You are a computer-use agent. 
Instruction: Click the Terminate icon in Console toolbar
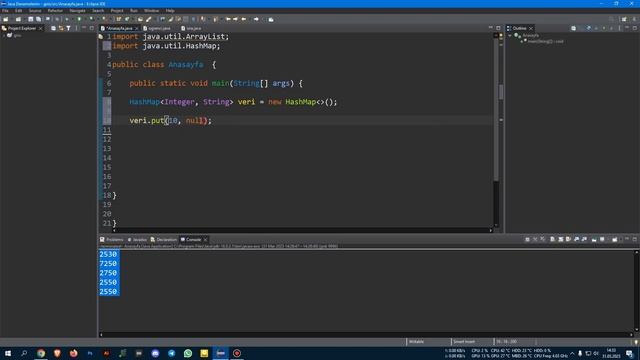[x=527, y=239]
